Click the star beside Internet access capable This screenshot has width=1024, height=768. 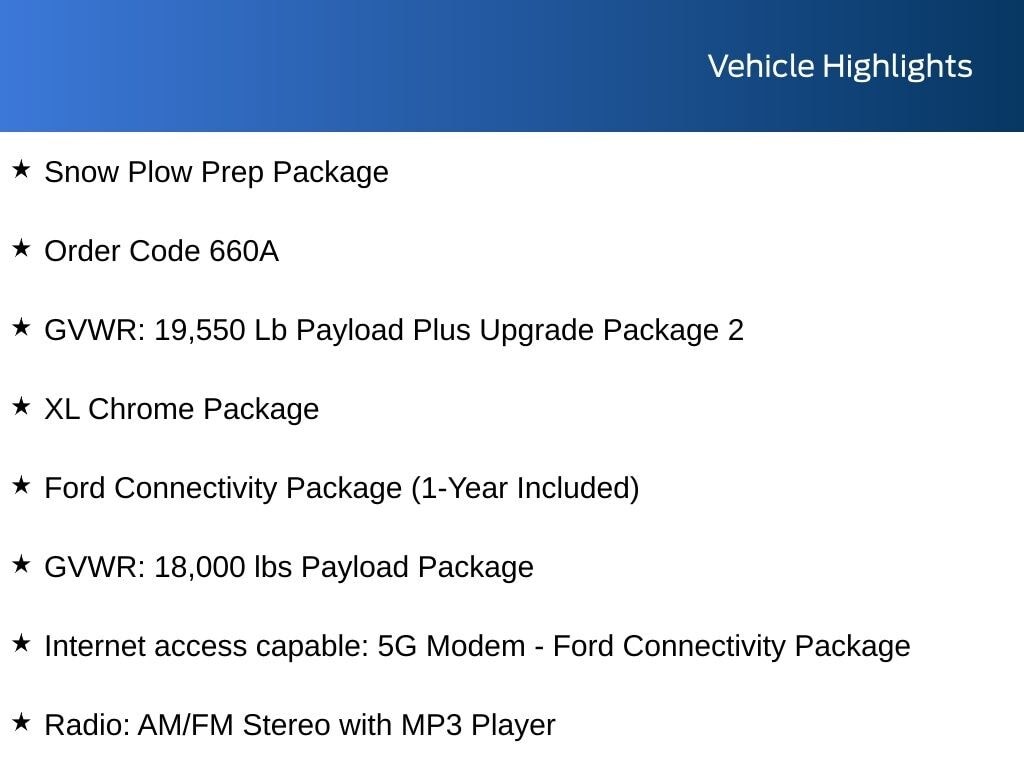tap(21, 643)
